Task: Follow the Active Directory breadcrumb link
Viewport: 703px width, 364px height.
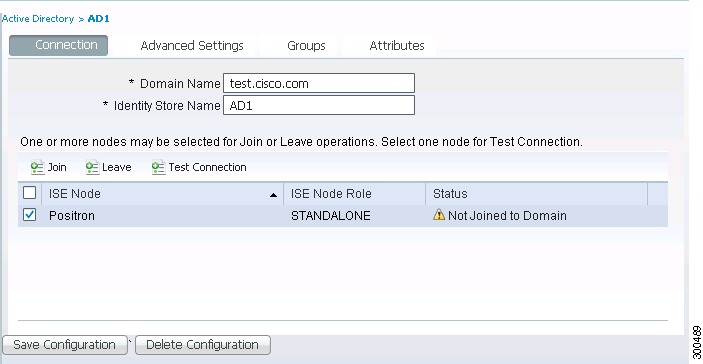Action: (38, 19)
